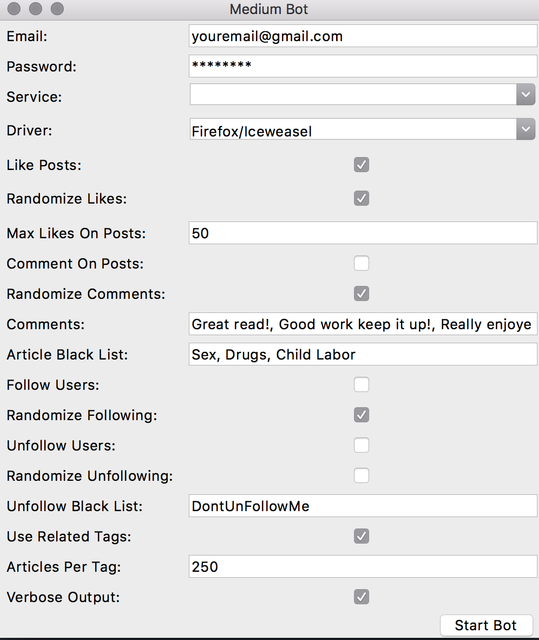Enable the Like Posts checkbox
The width and height of the screenshot is (539, 640).
(362, 165)
